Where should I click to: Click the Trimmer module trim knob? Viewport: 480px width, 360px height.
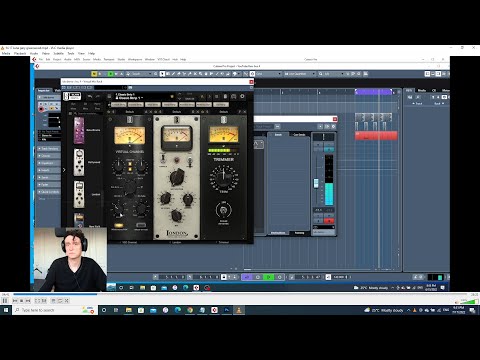pos(224,177)
